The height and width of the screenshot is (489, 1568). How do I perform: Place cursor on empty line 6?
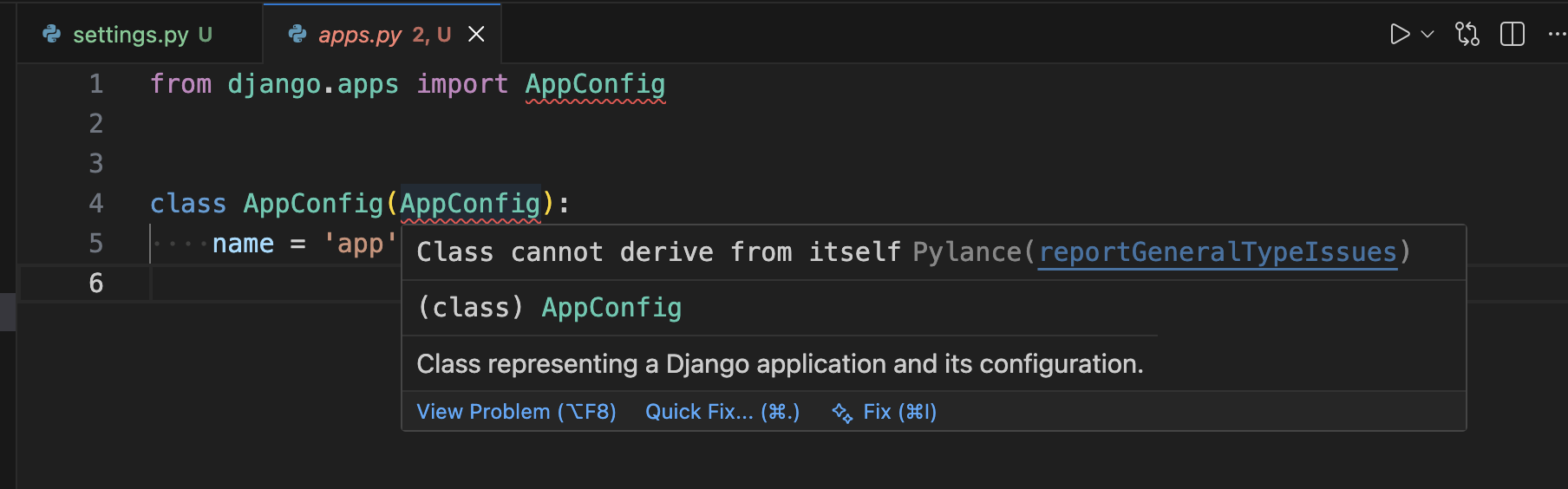tap(260, 284)
